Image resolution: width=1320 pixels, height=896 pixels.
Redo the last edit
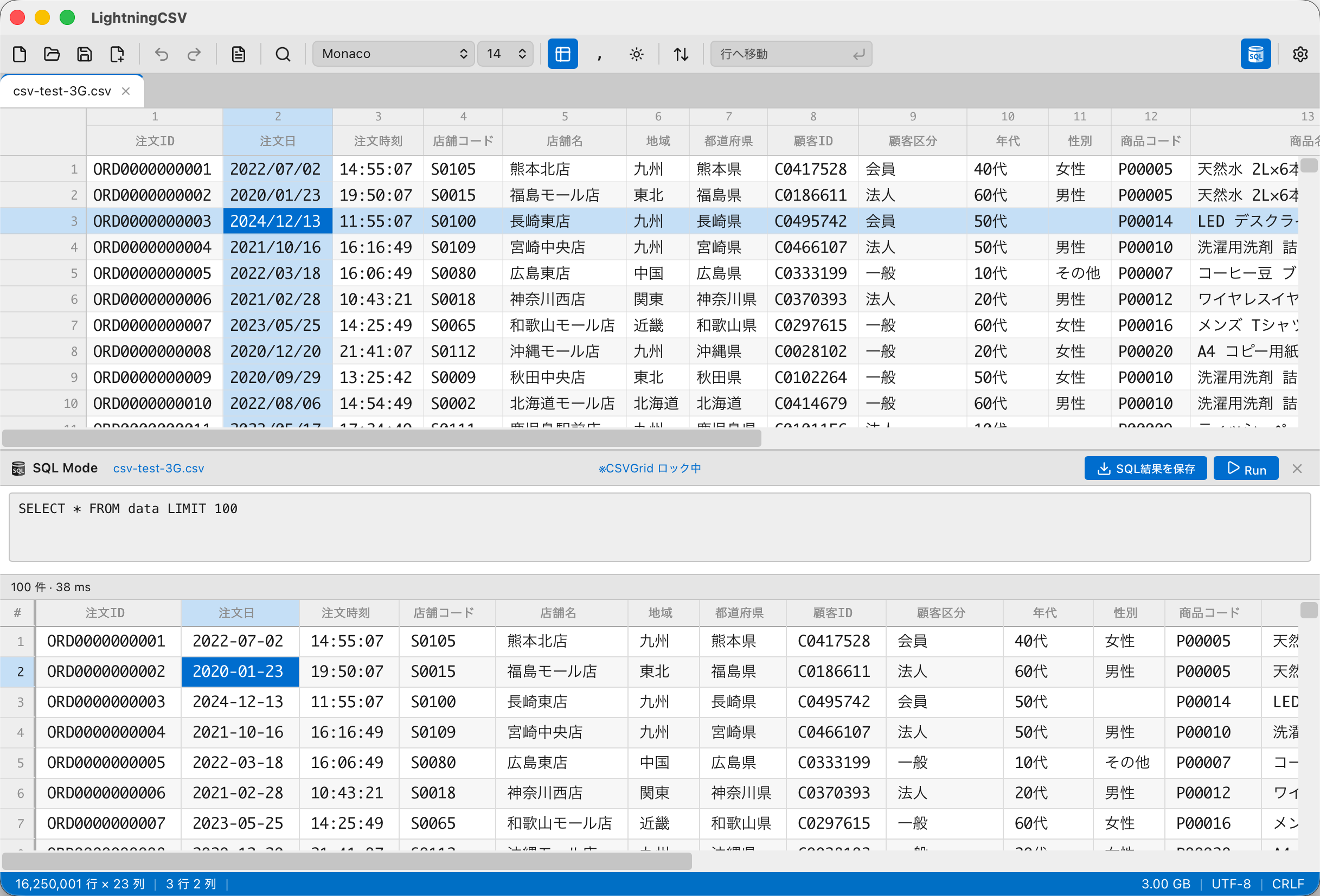point(194,54)
